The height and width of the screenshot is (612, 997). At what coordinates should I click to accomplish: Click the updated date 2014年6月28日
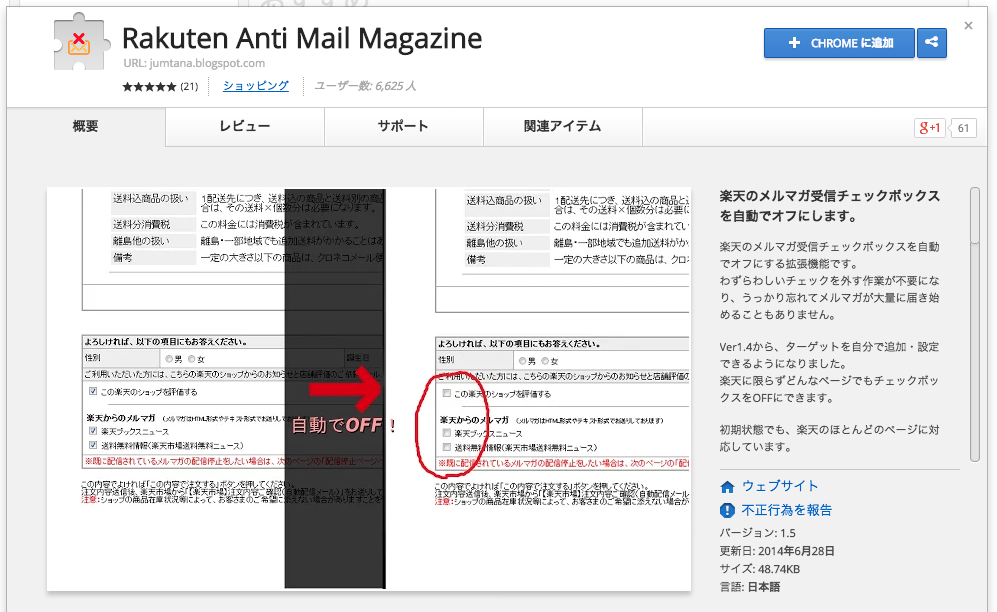(x=796, y=551)
